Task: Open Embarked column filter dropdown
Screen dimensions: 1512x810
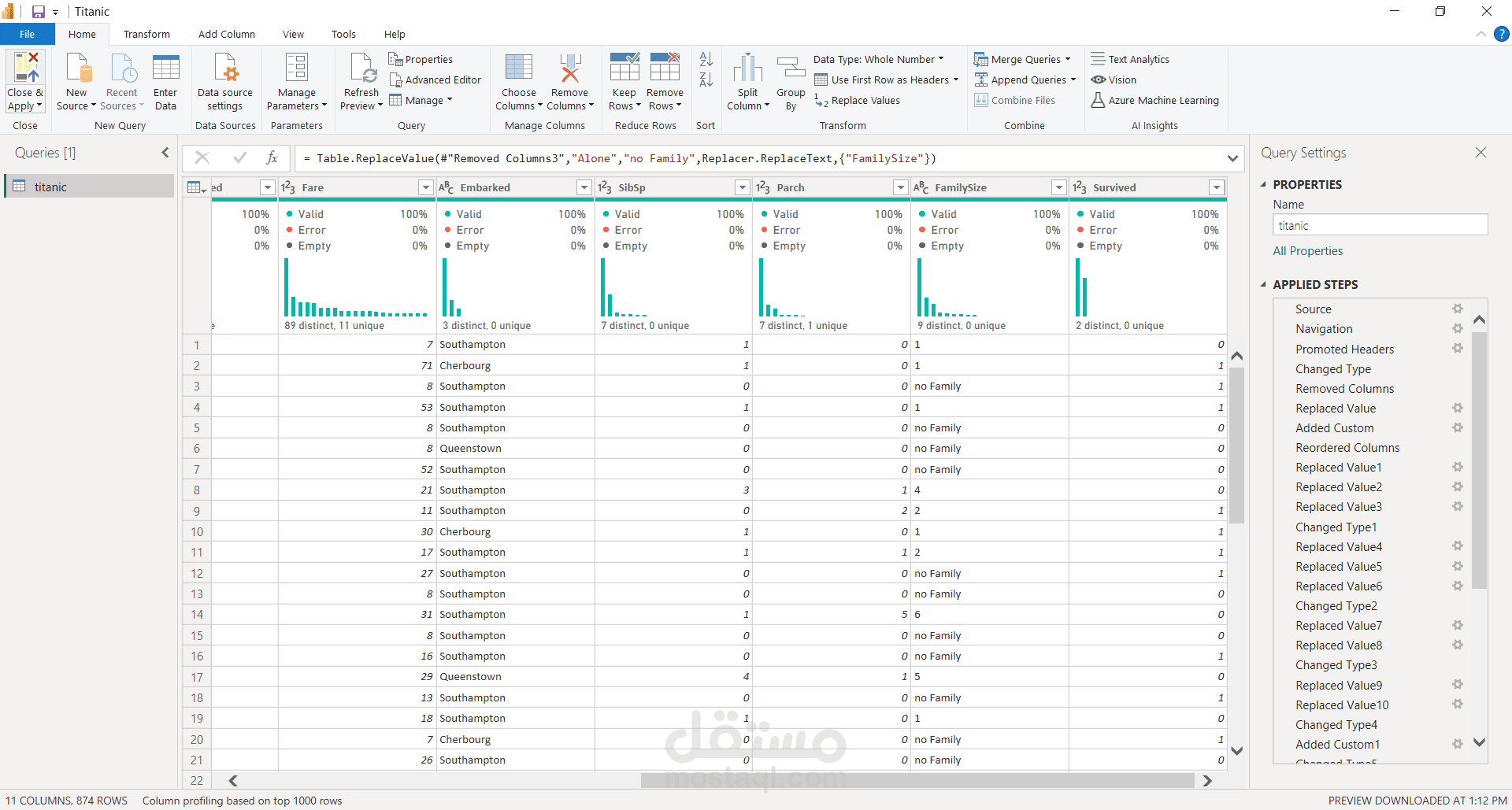Action: point(584,187)
